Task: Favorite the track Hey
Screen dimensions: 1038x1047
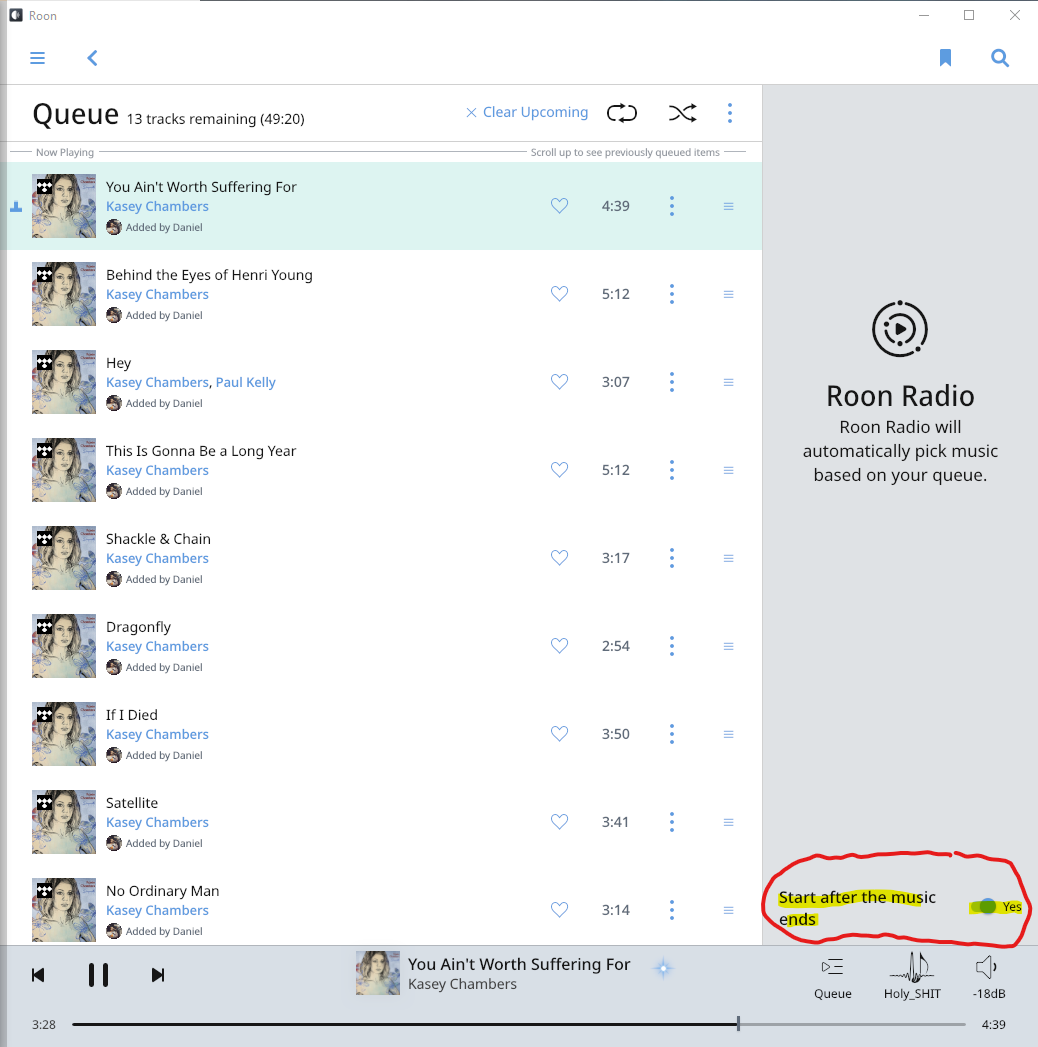Action: pyautogui.click(x=559, y=382)
